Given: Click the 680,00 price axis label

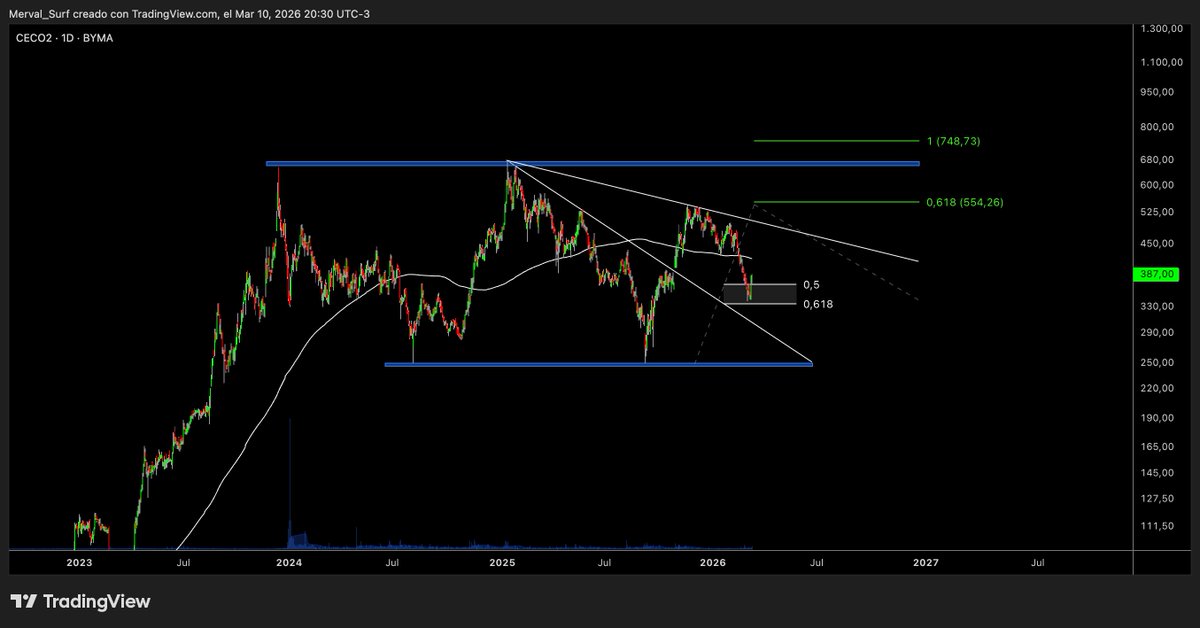Looking at the screenshot, I should click(1157, 160).
